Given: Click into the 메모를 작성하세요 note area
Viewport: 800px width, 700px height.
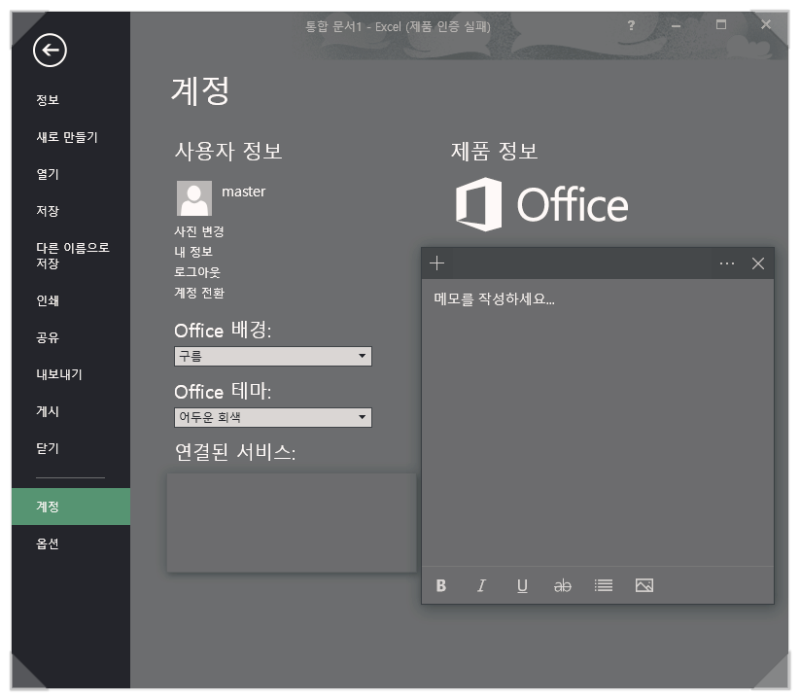Looking at the screenshot, I should pyautogui.click(x=597, y=422).
